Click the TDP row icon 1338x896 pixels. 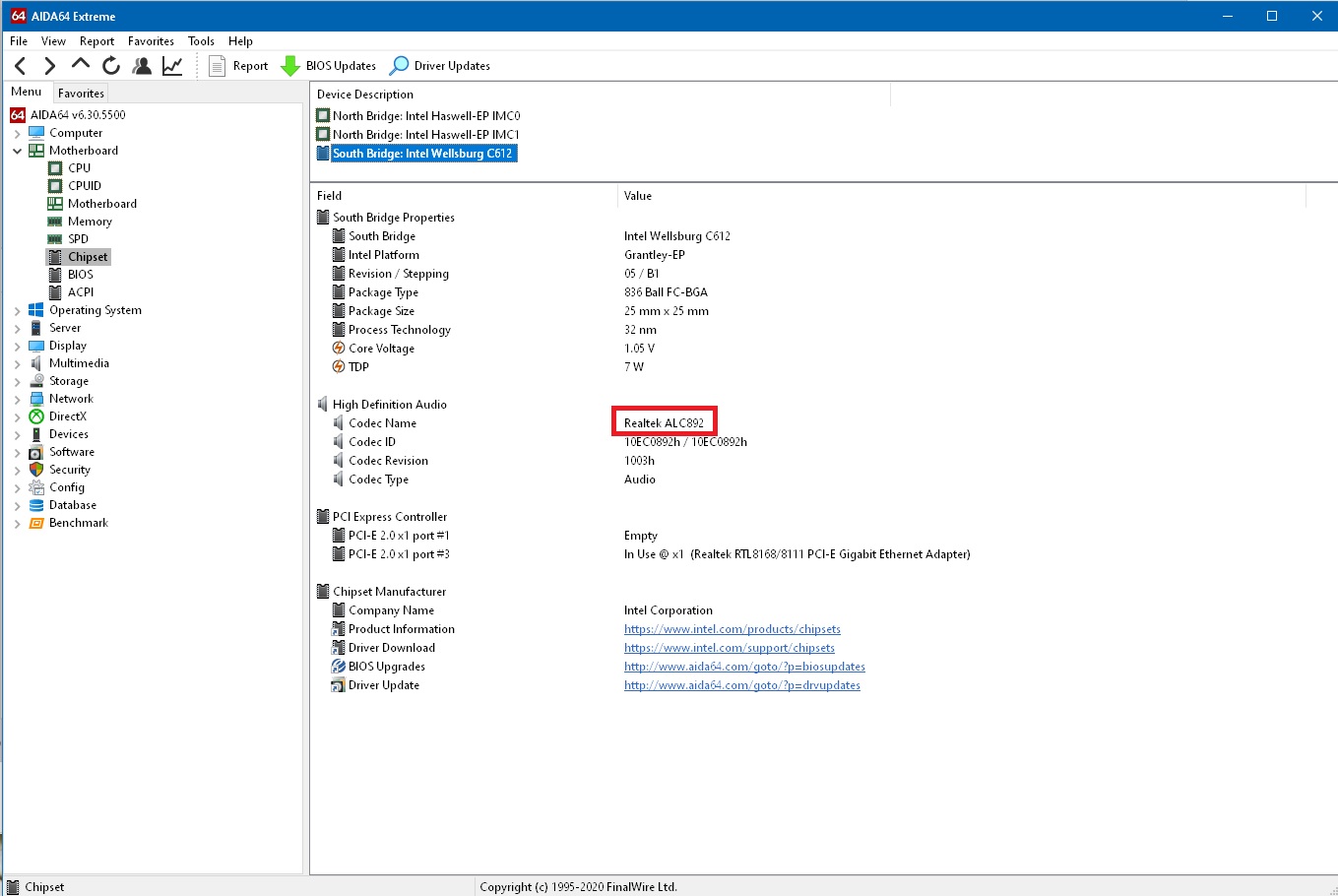pos(339,367)
